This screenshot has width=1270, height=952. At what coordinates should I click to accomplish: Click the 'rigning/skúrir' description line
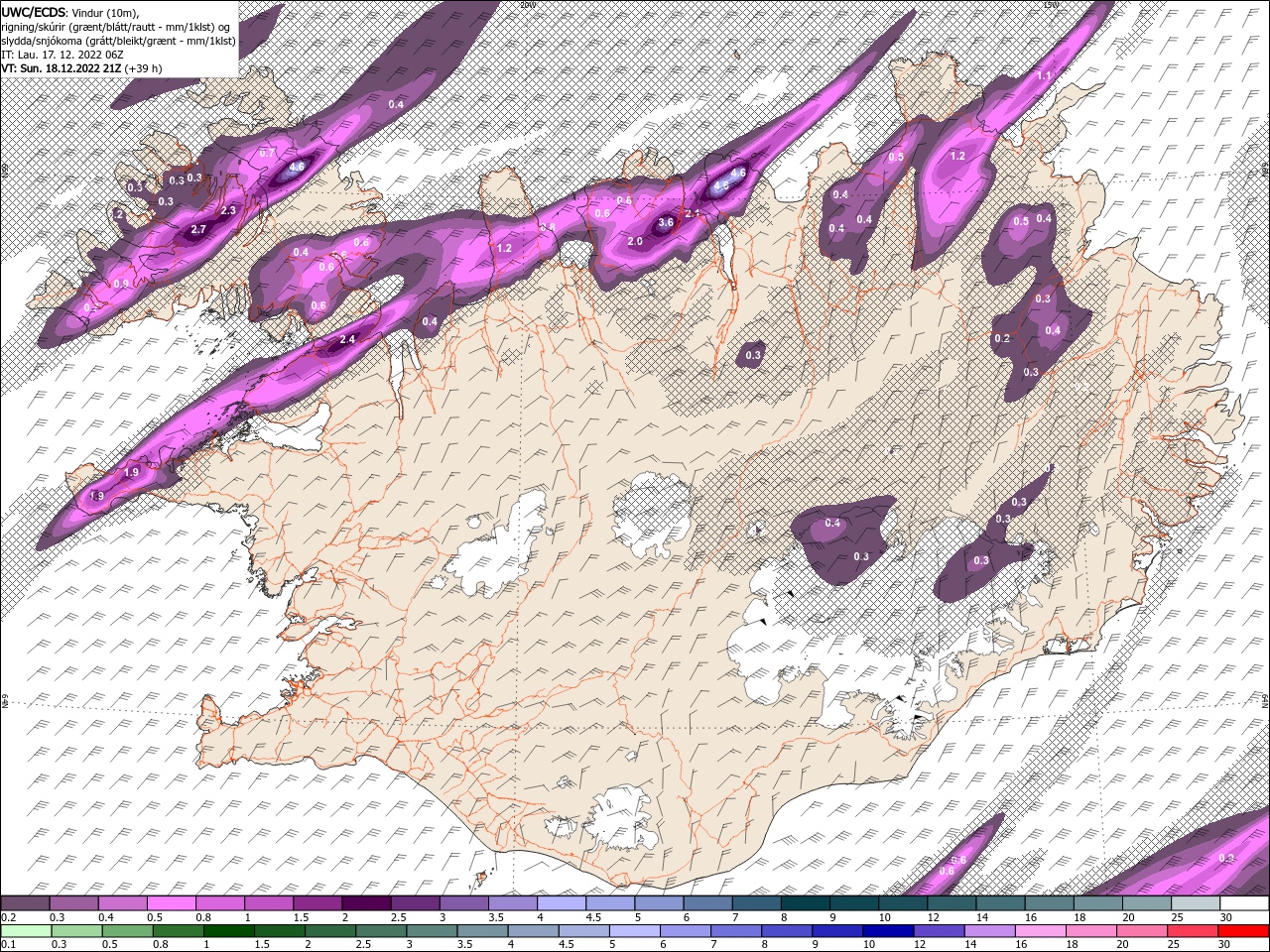117,27
